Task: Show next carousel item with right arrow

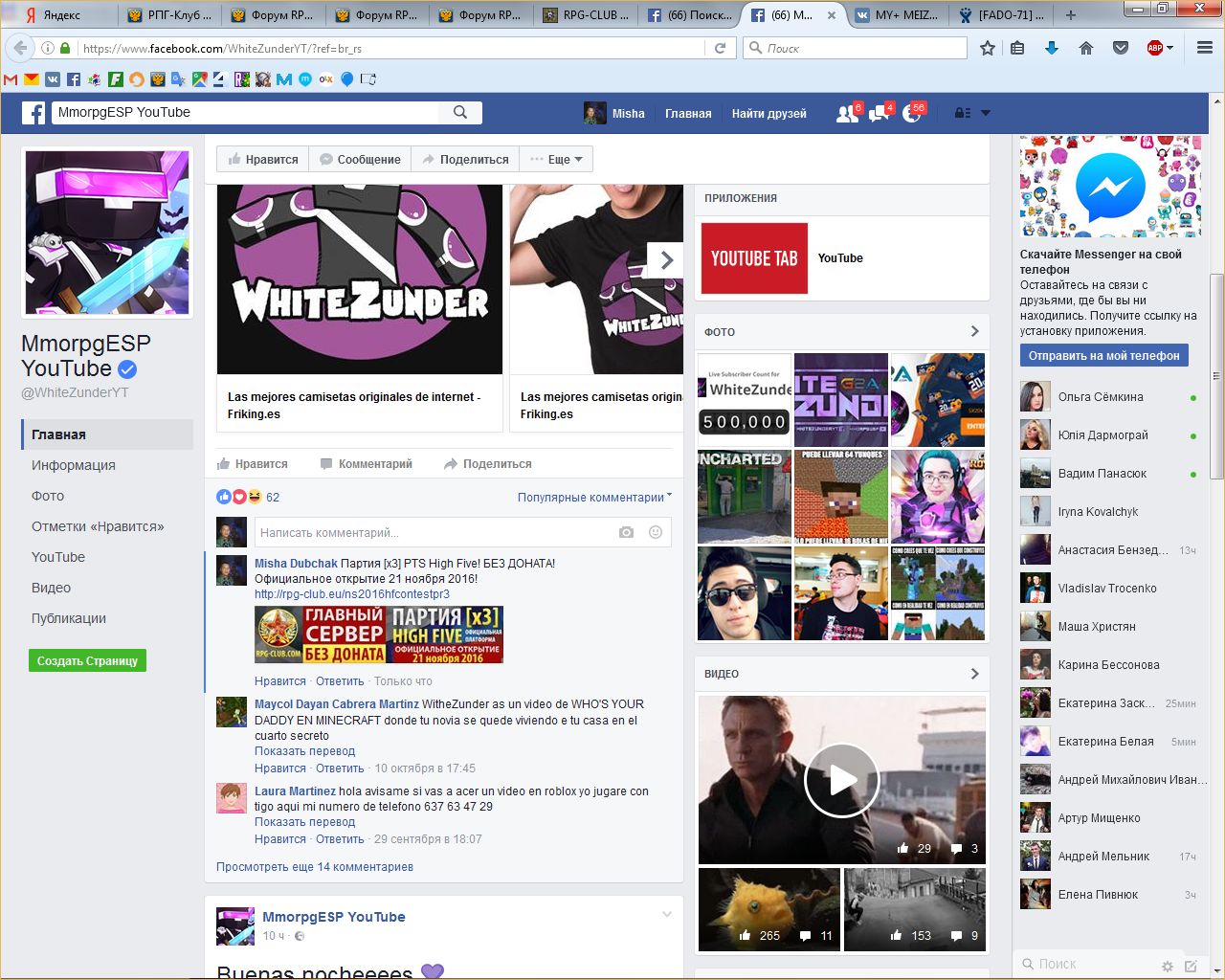Action: tap(666, 259)
